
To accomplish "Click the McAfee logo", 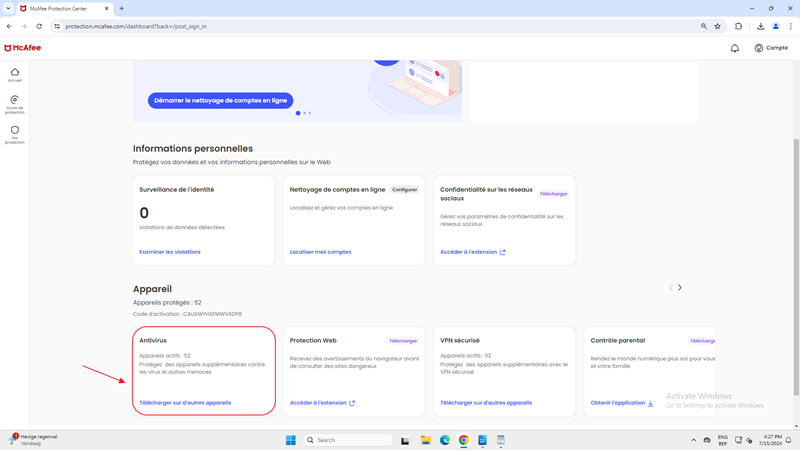I will click(23, 48).
